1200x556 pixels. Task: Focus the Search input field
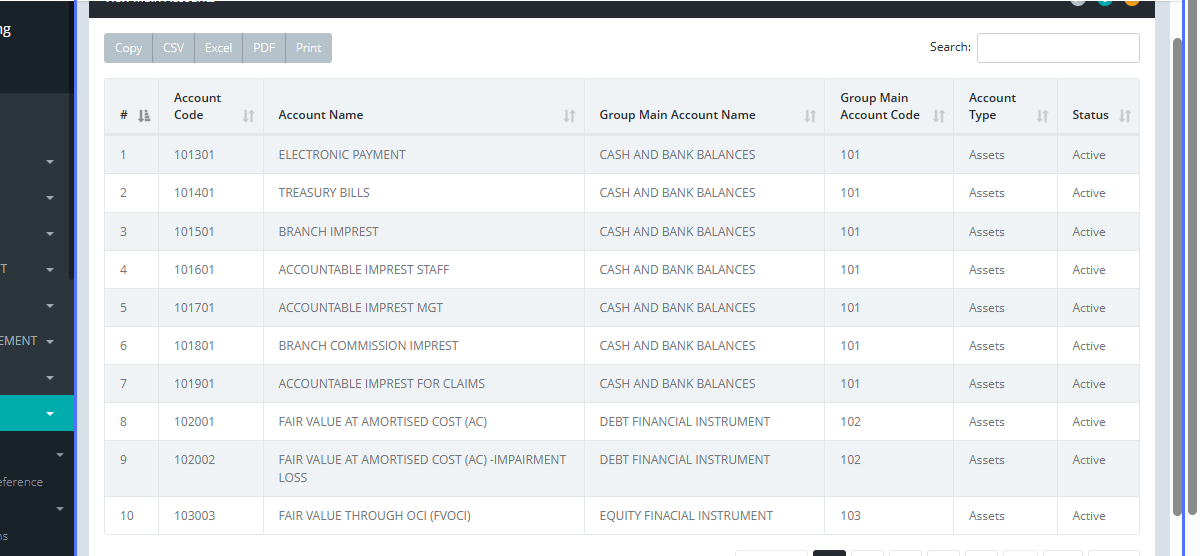pyautogui.click(x=1058, y=48)
